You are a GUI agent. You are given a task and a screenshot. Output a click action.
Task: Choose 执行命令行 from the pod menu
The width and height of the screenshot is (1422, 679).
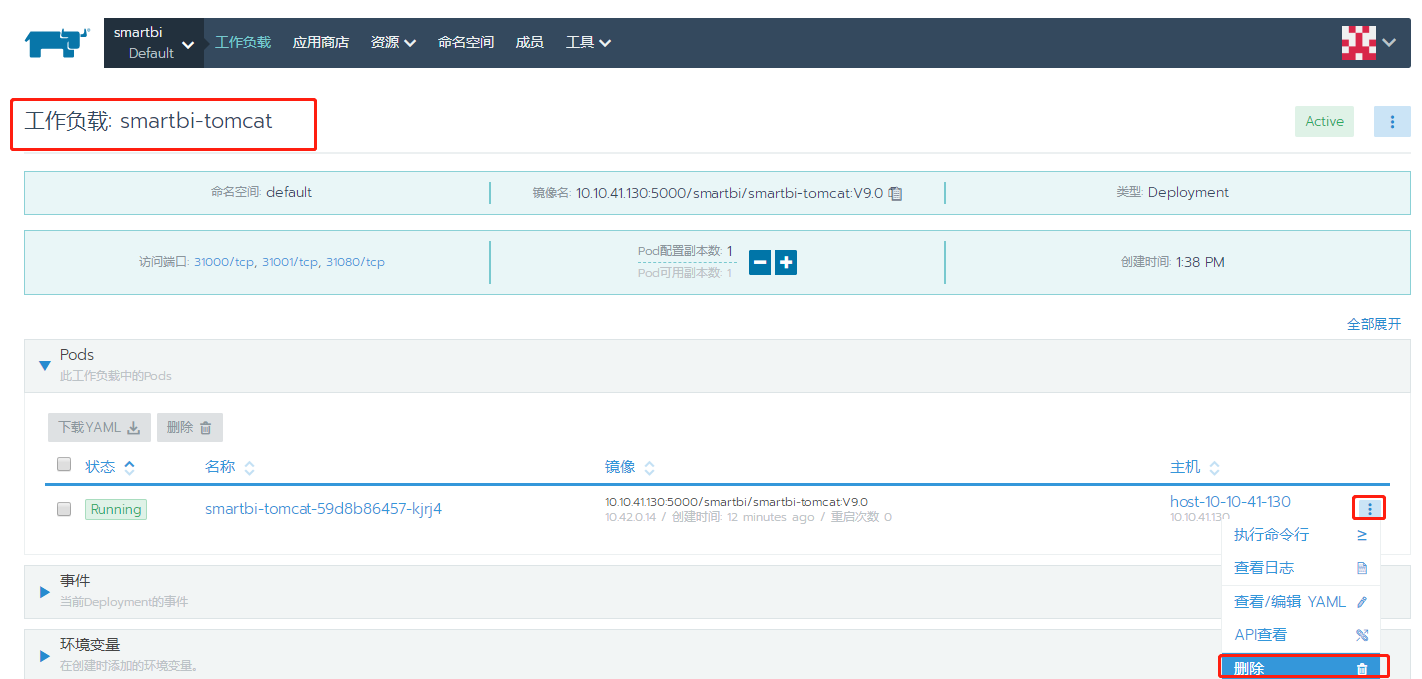(x=1300, y=535)
